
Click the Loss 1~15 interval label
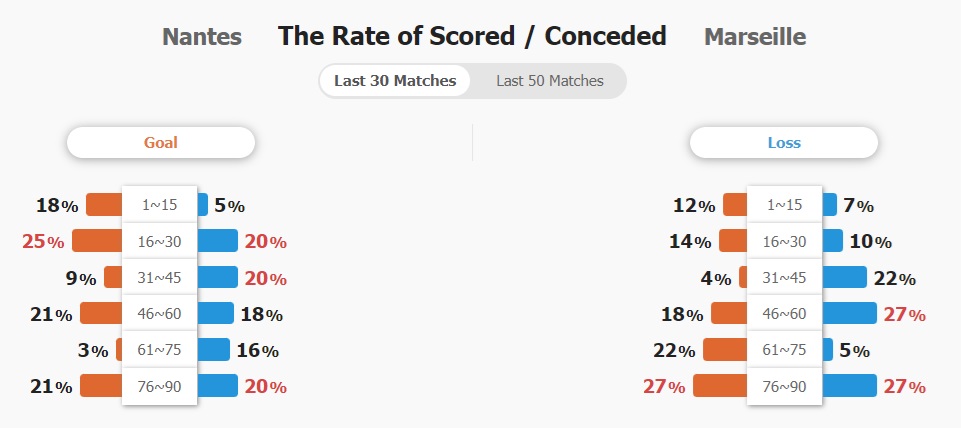784,204
